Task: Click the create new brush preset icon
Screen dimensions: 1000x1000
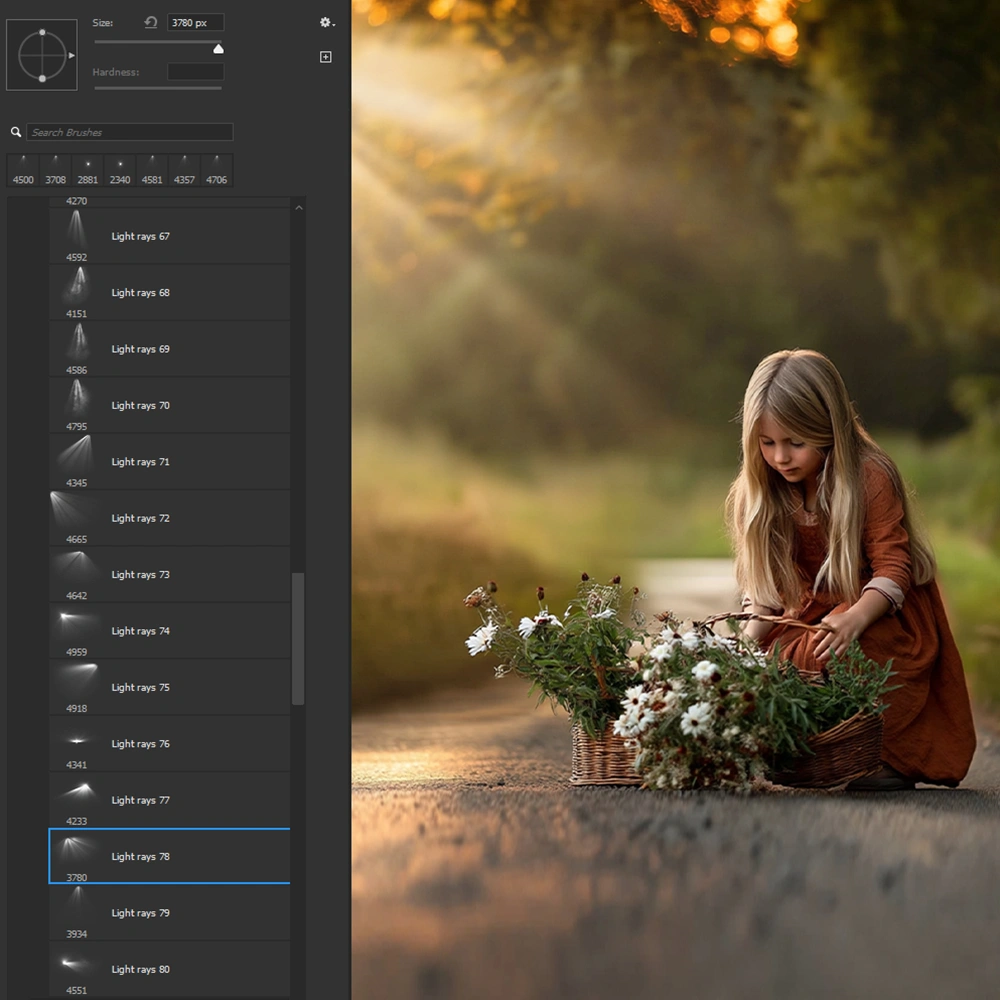Action: coord(325,57)
